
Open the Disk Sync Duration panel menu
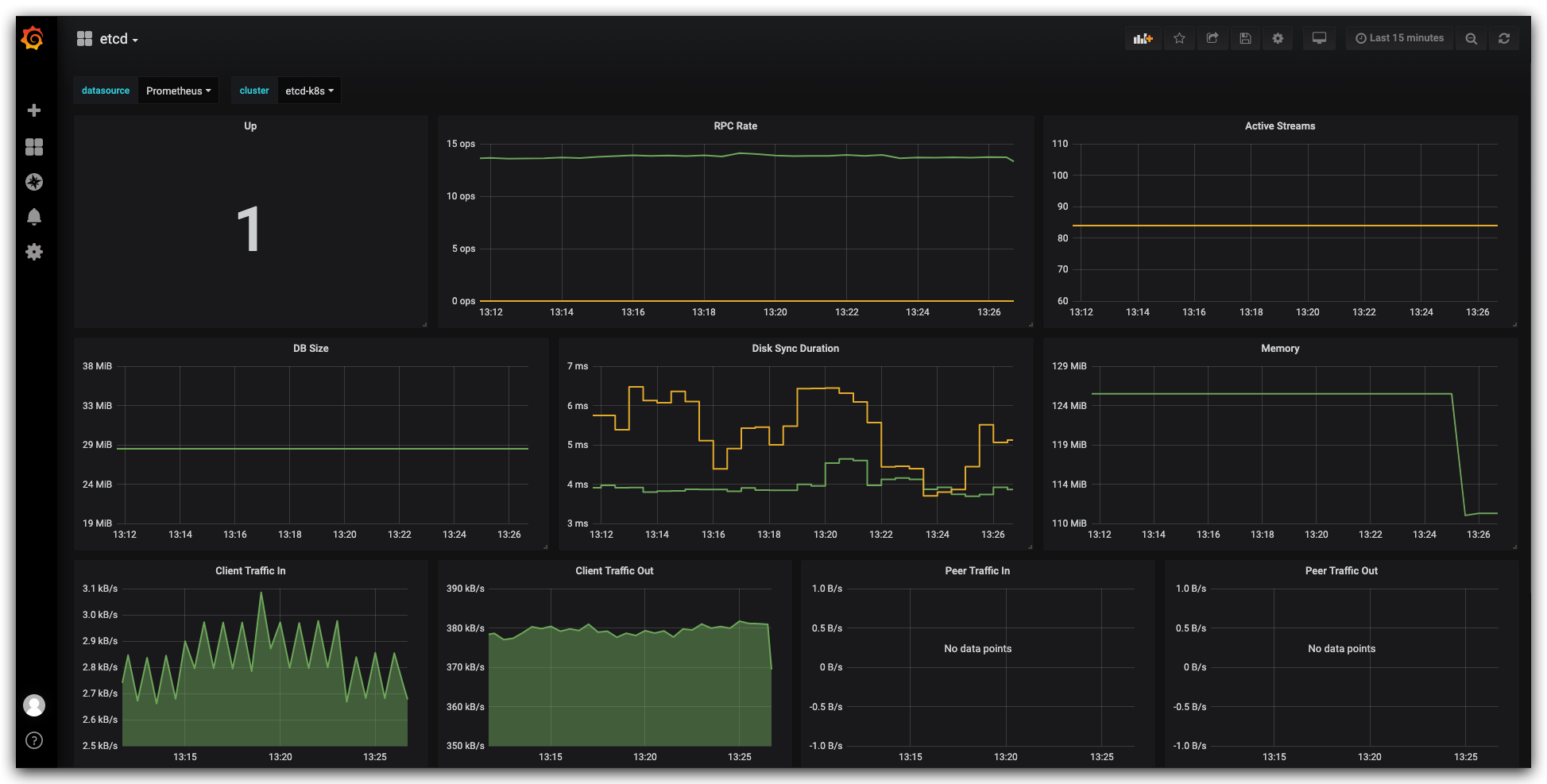tap(795, 348)
